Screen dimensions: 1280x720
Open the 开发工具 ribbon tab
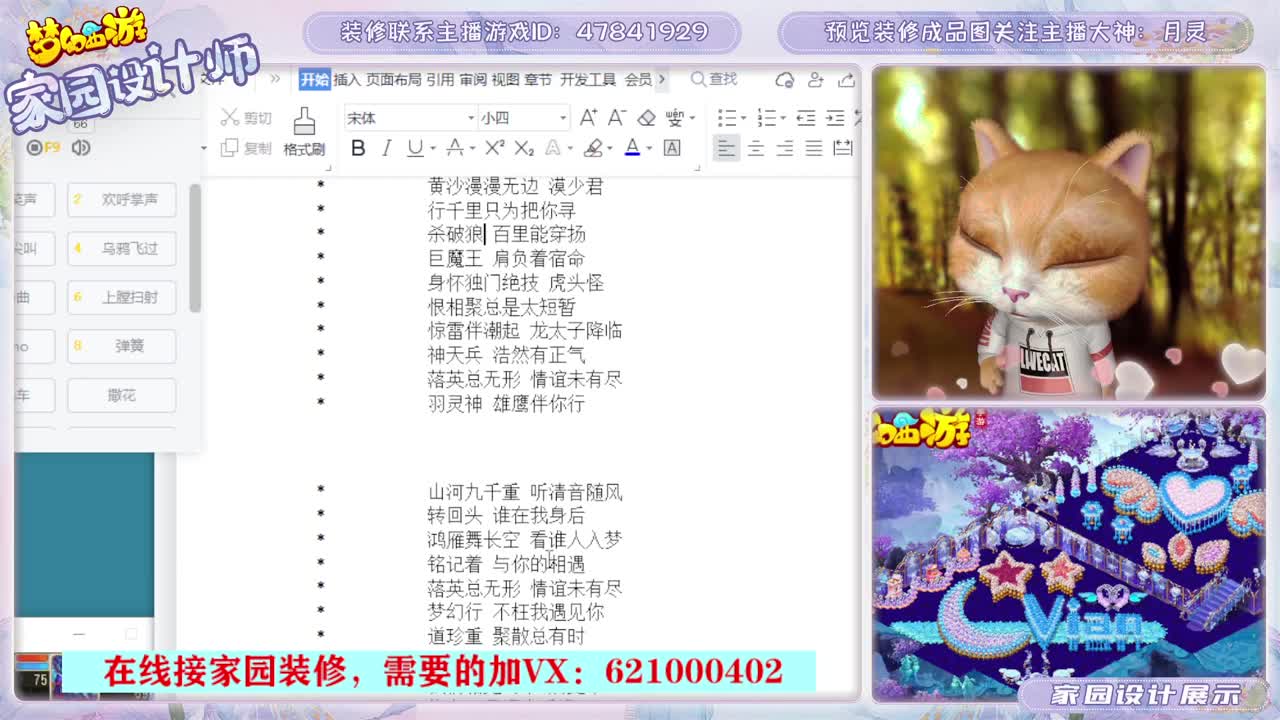[588, 79]
